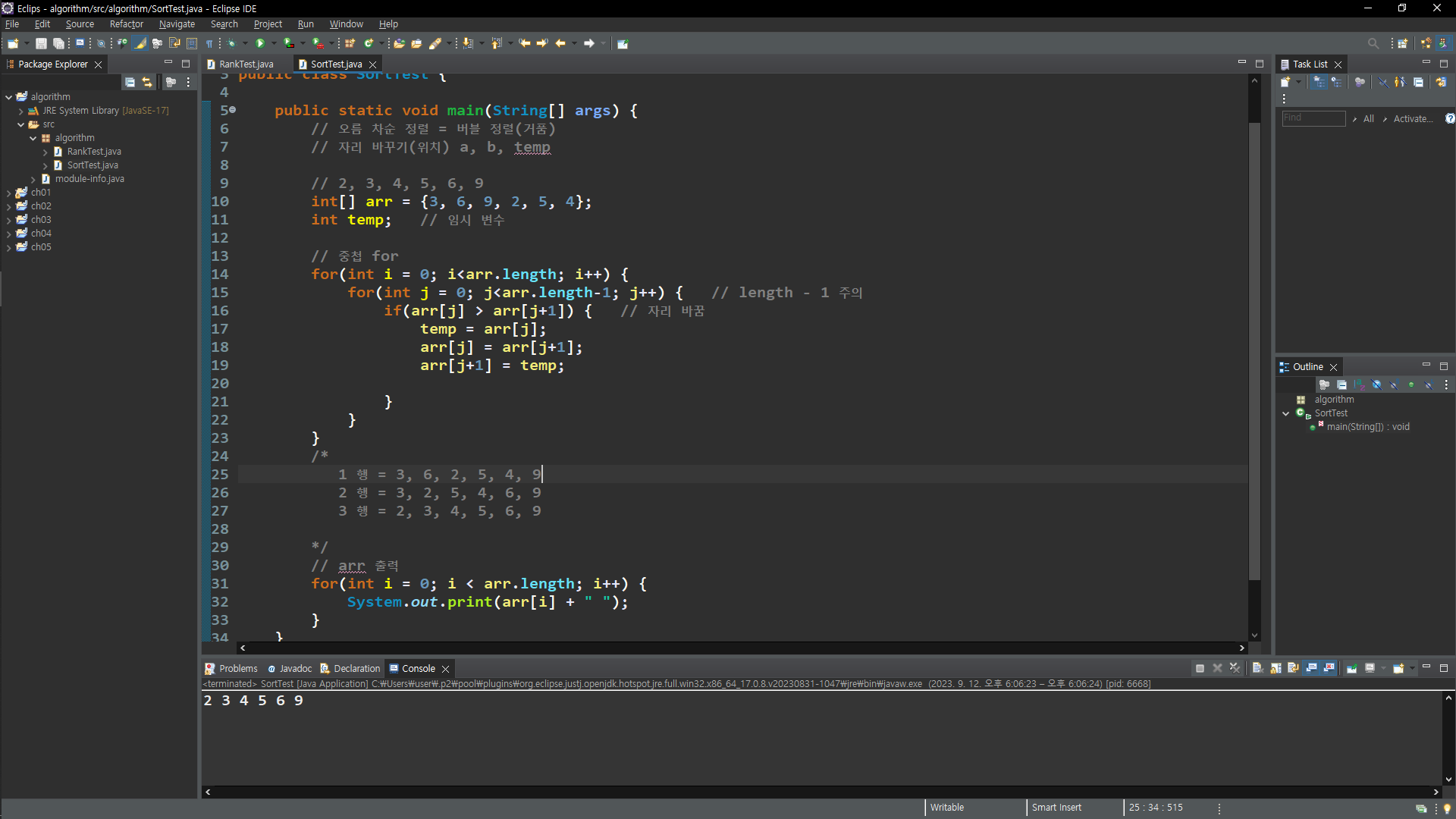Viewport: 1456px width, 819px height.
Task: Open the Refactor menu
Action: point(126,24)
